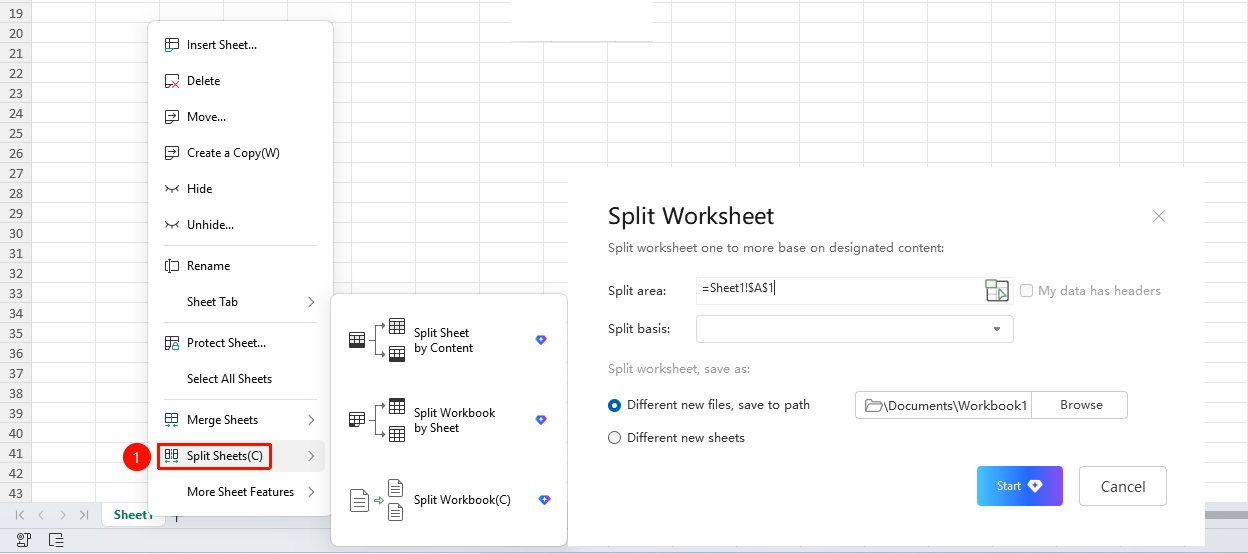Click the Move sheet arrow icon

(x=171, y=117)
